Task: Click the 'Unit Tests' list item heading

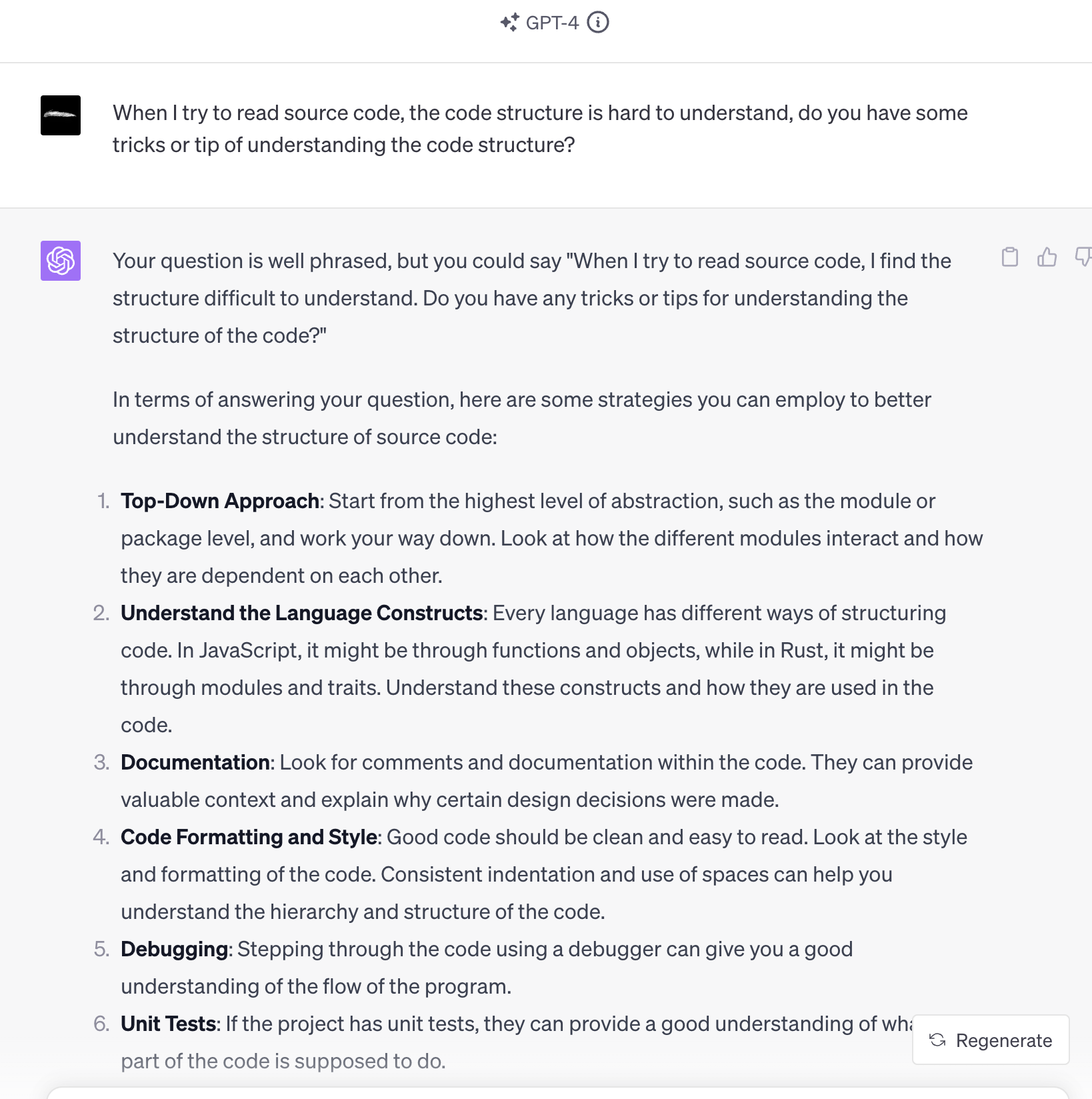Action: [x=168, y=1024]
